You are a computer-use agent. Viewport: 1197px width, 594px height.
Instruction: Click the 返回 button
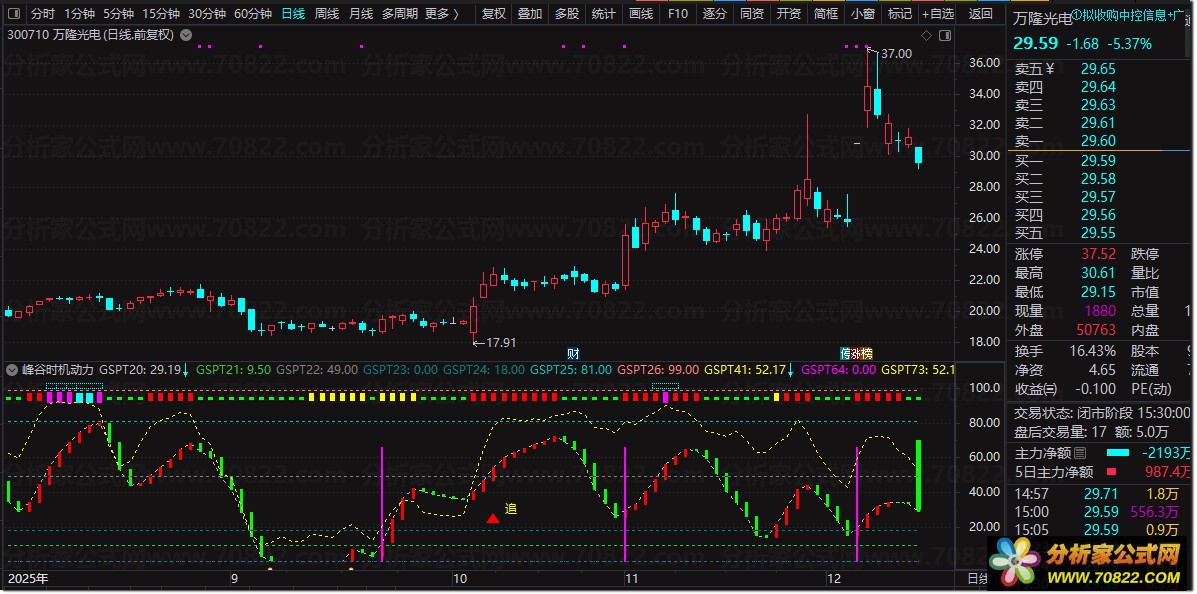click(x=981, y=14)
